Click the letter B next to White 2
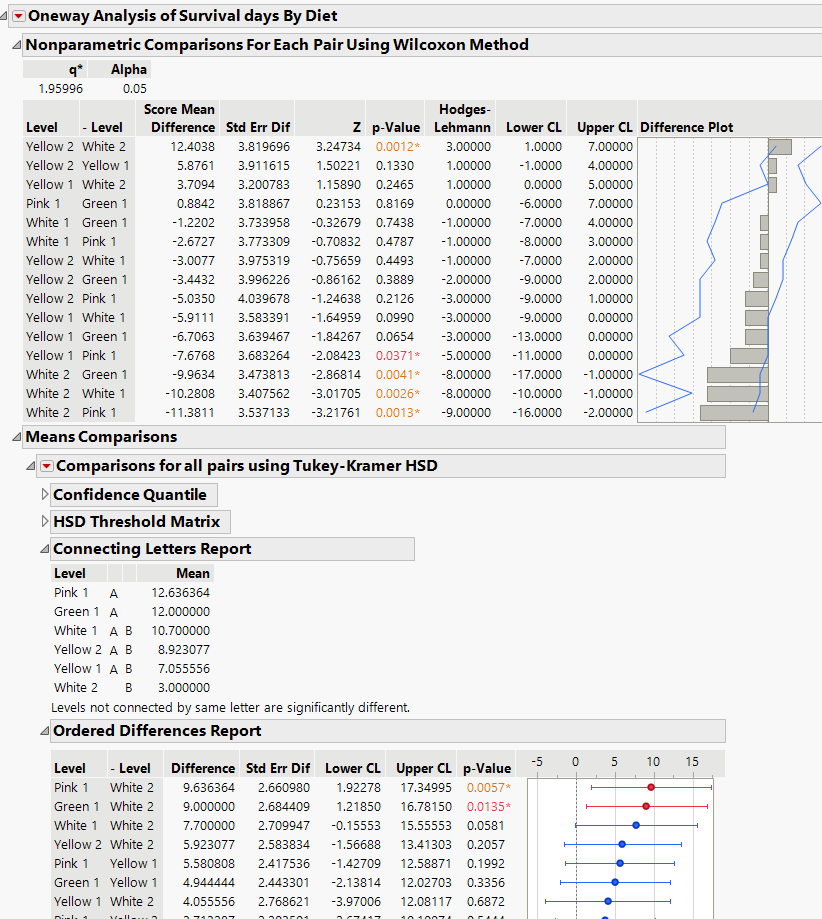Image resolution: width=822 pixels, height=919 pixels. (128, 687)
